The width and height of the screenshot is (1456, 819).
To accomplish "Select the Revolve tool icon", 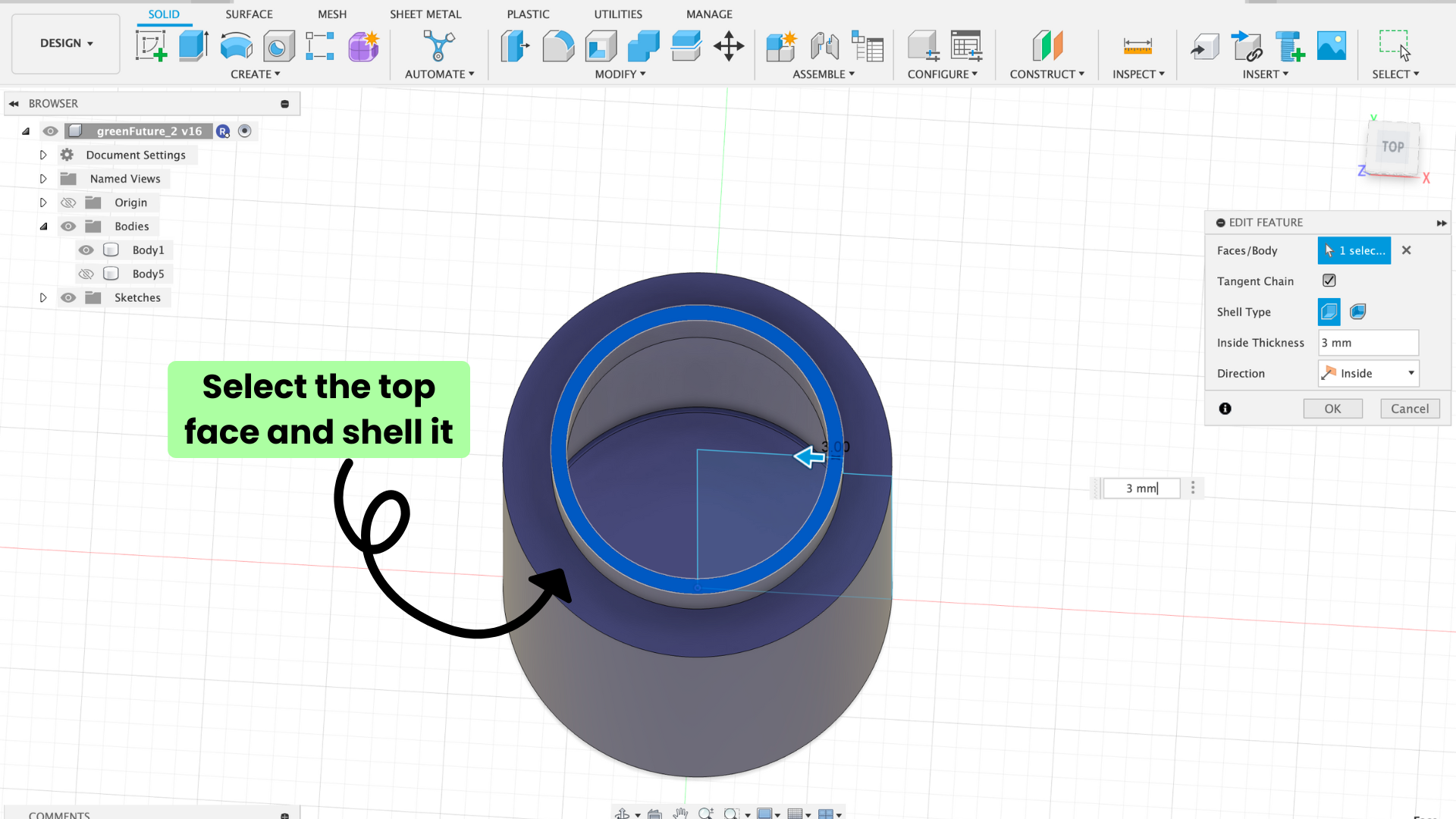I will pyautogui.click(x=236, y=46).
